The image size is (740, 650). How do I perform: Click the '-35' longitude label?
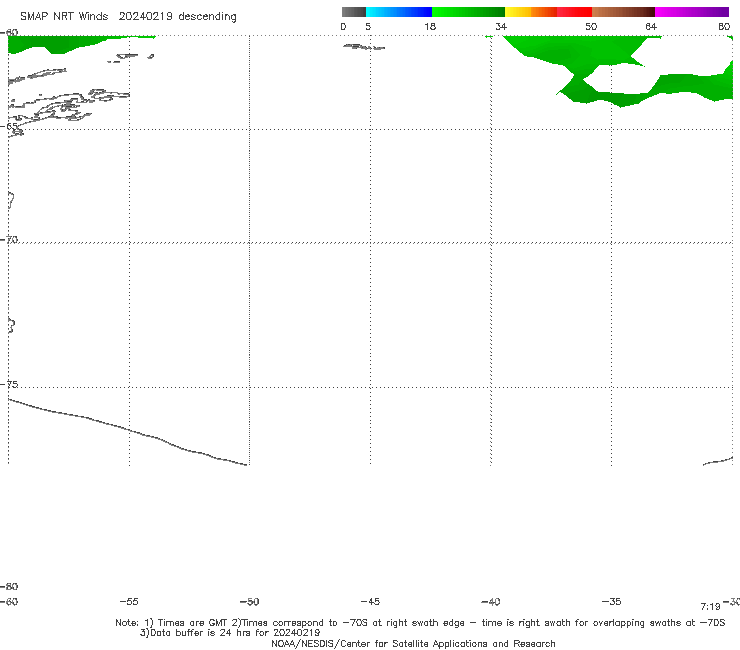(x=612, y=602)
